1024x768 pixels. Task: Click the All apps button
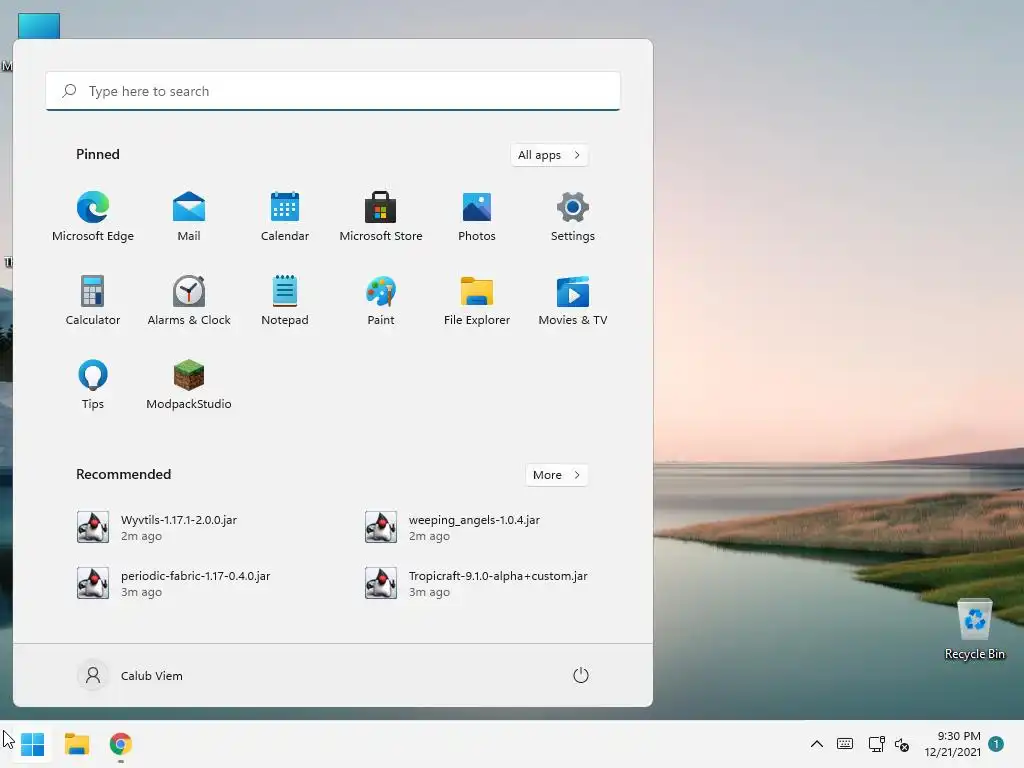click(x=549, y=155)
